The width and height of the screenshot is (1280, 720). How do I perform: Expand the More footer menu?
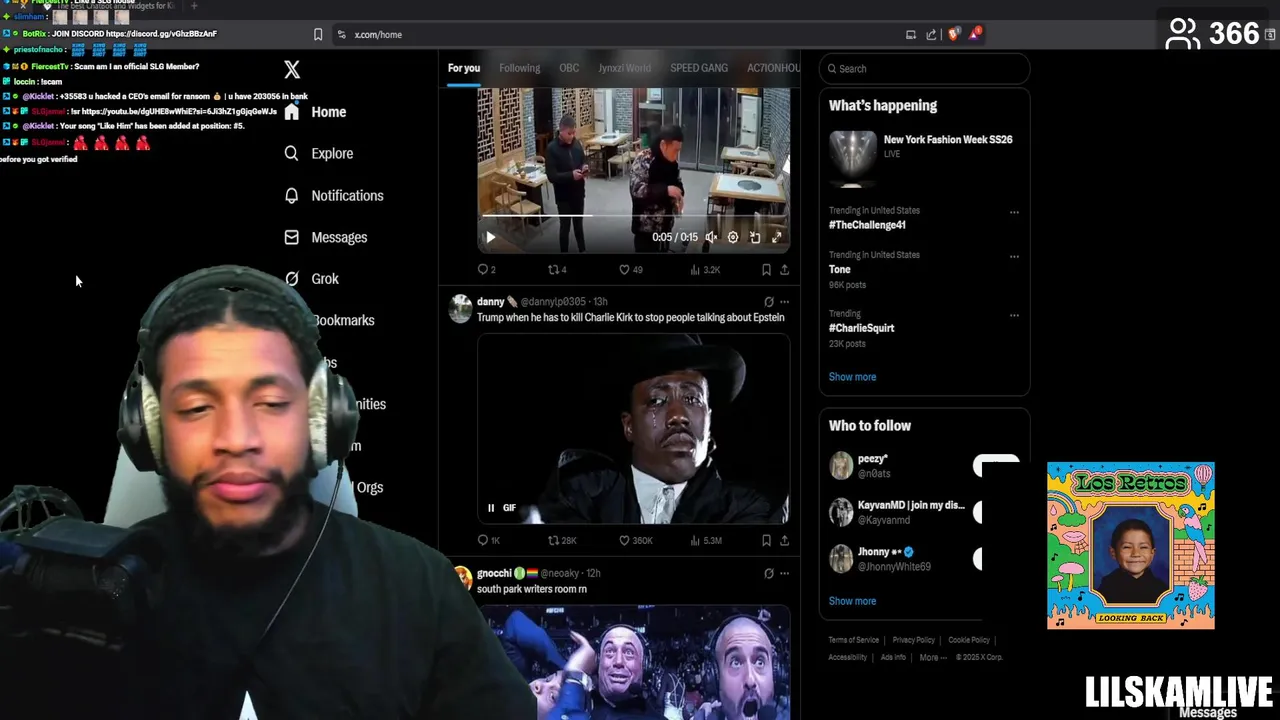pyautogui.click(x=933, y=657)
